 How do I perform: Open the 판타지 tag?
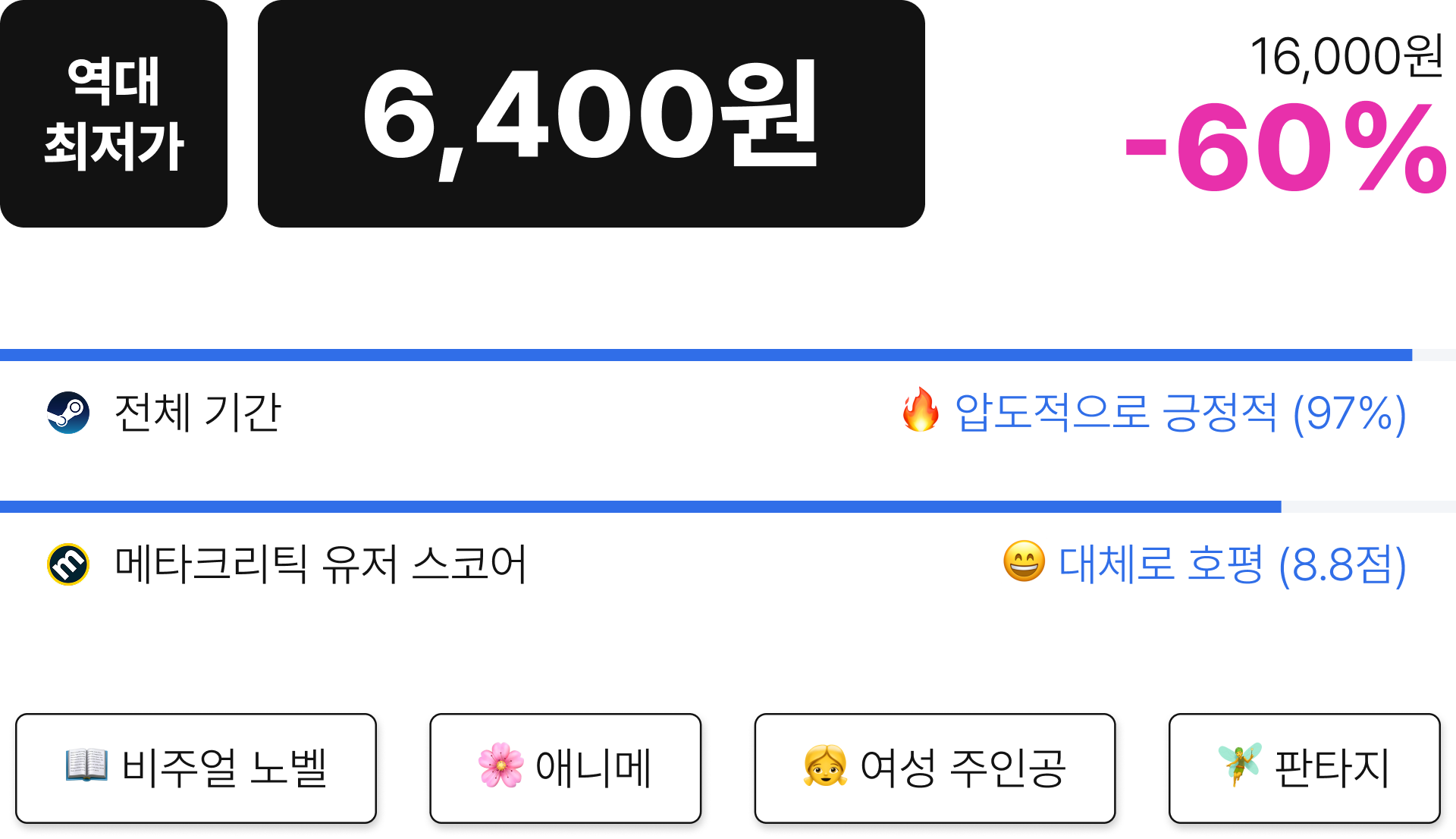point(1304,768)
